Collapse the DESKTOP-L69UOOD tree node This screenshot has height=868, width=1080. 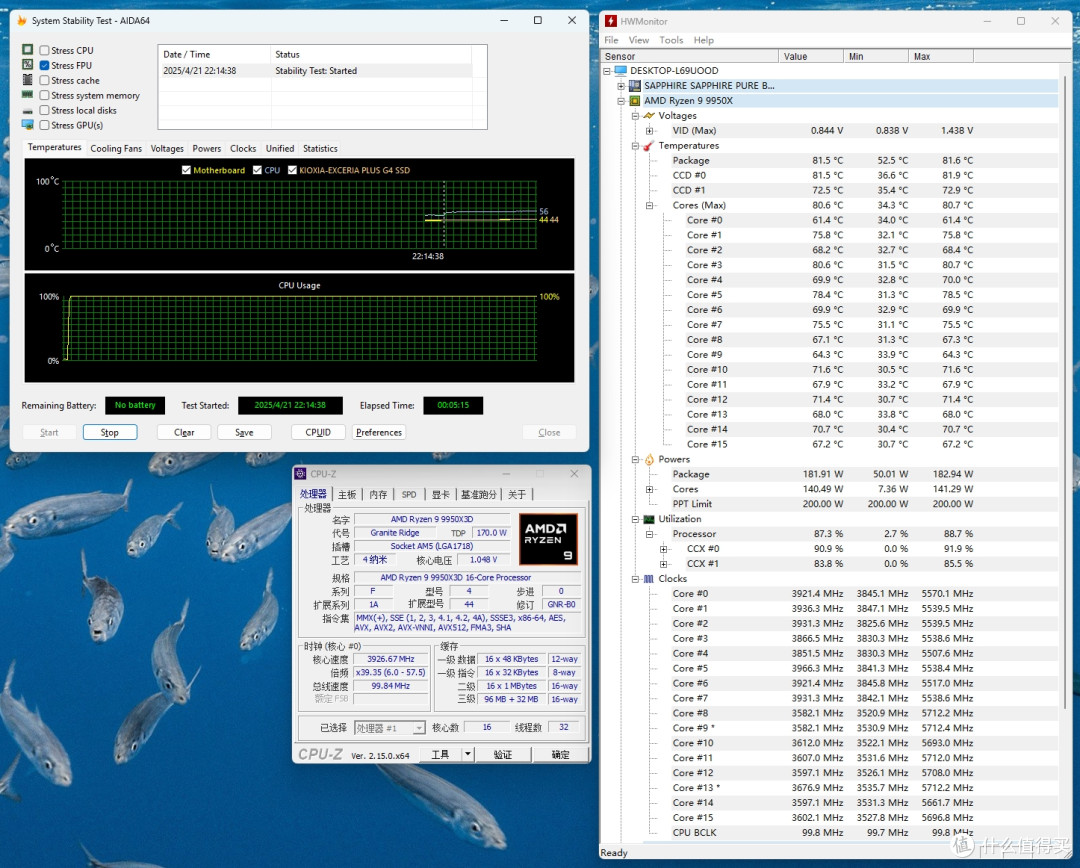click(x=607, y=71)
